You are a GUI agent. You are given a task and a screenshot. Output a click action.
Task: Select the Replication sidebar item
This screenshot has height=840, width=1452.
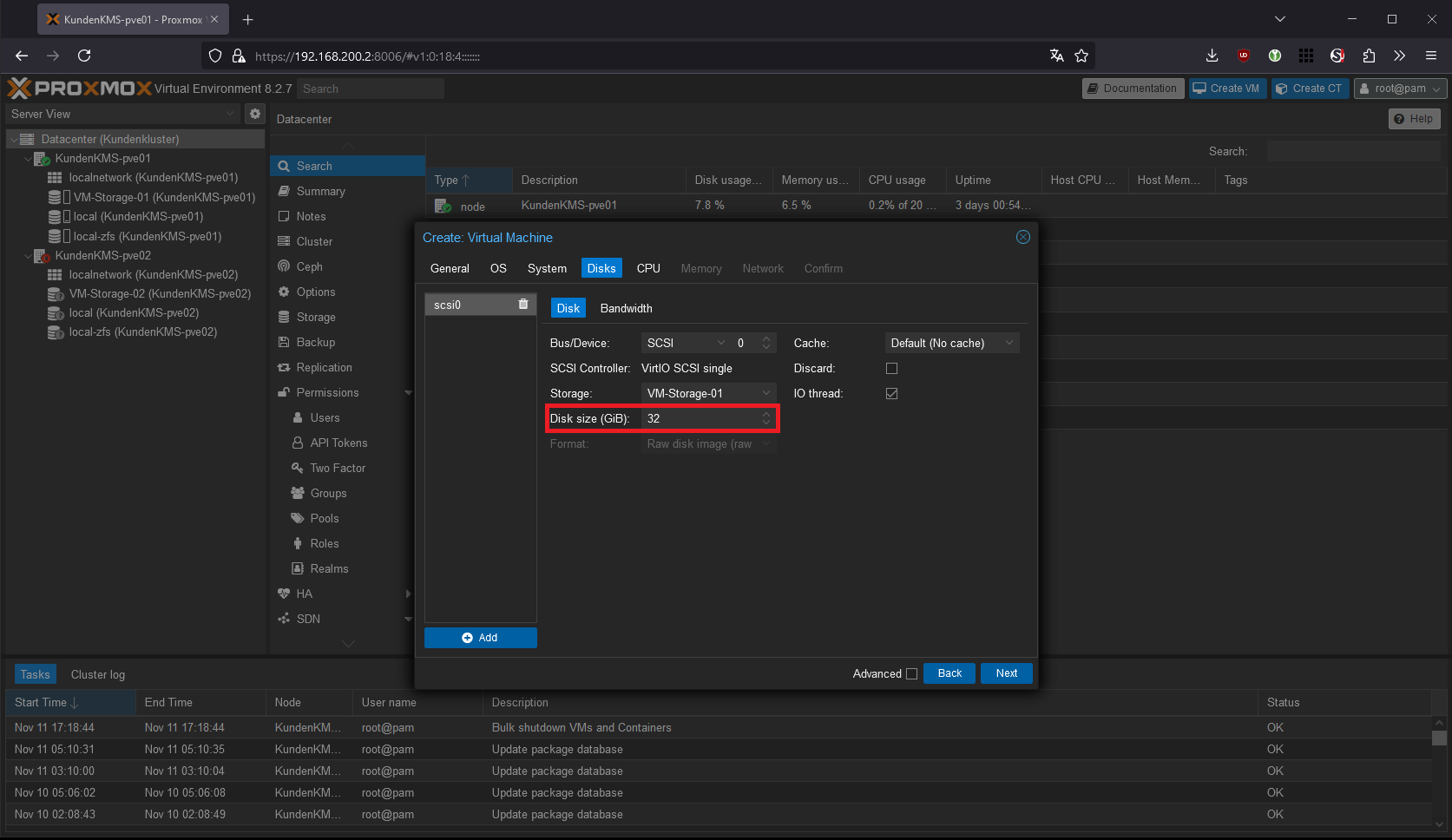tap(324, 368)
